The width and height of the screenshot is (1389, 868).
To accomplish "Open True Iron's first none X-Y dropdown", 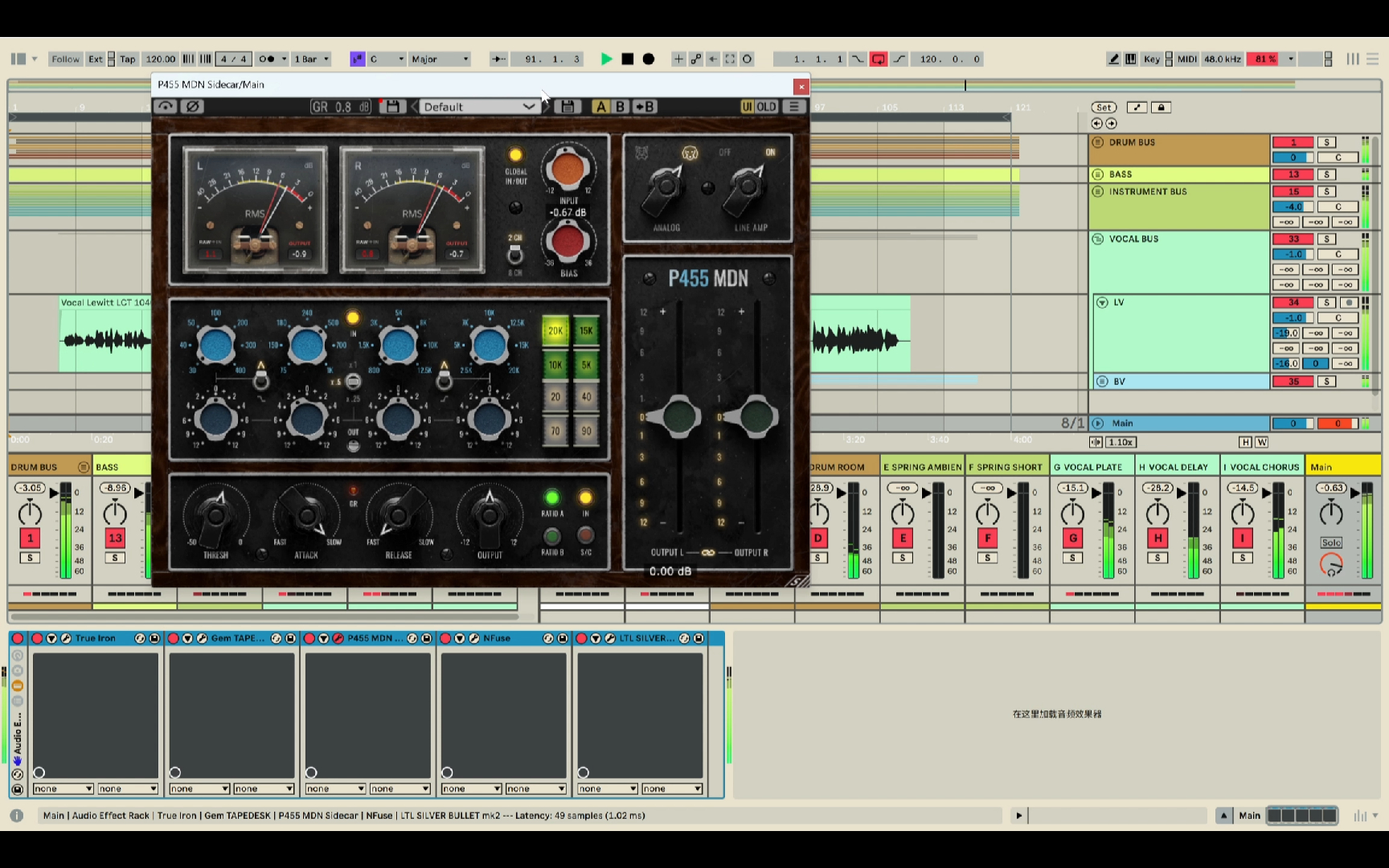I will point(63,788).
